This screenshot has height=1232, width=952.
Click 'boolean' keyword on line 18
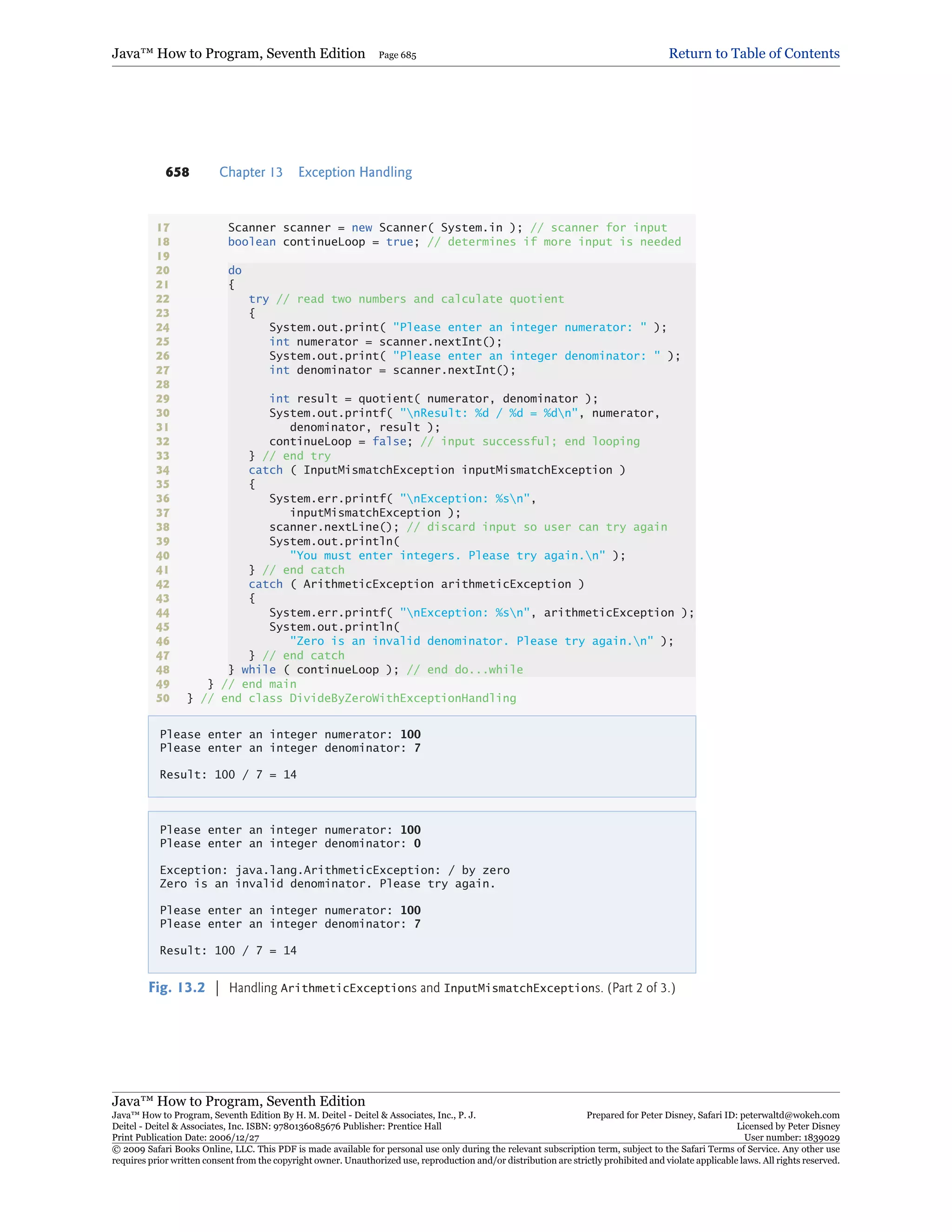(251, 242)
